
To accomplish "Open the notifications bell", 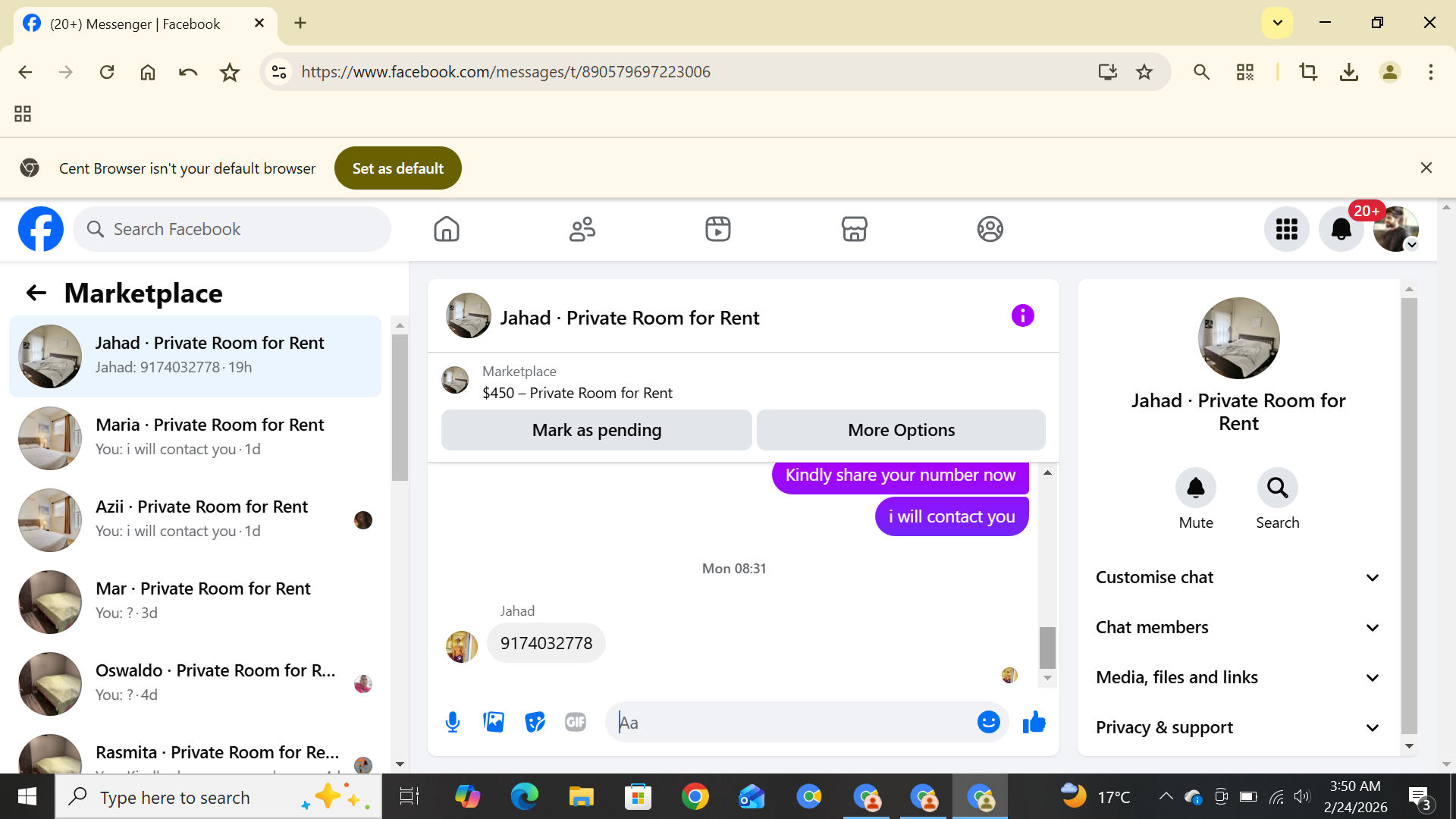I will click(1341, 229).
